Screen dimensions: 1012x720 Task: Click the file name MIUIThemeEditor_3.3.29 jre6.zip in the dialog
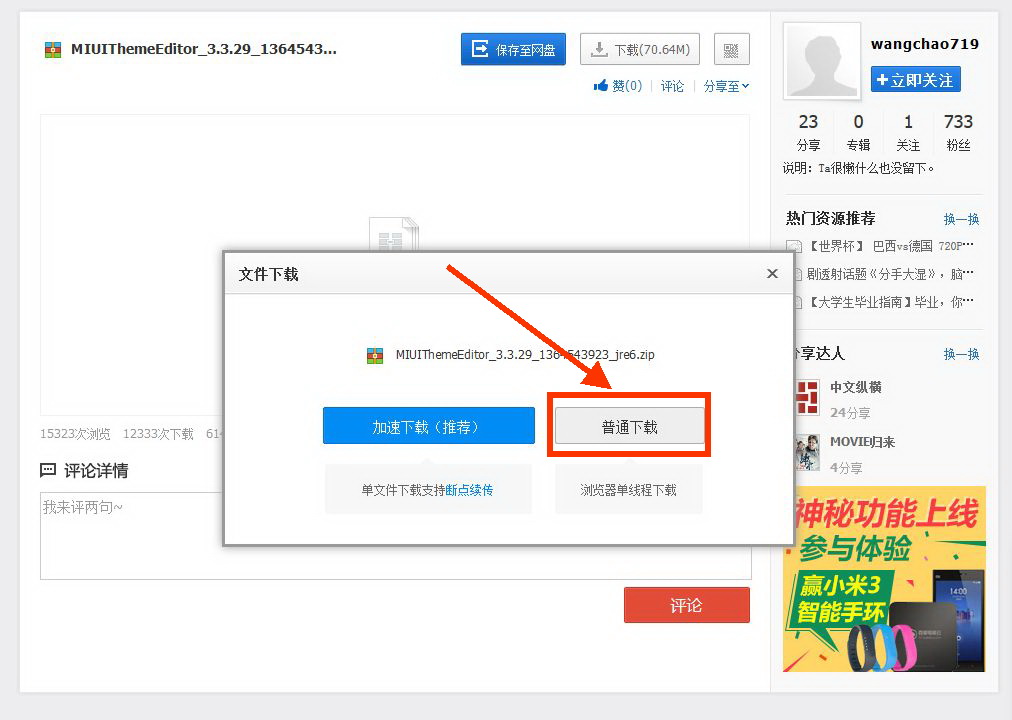tap(525, 355)
